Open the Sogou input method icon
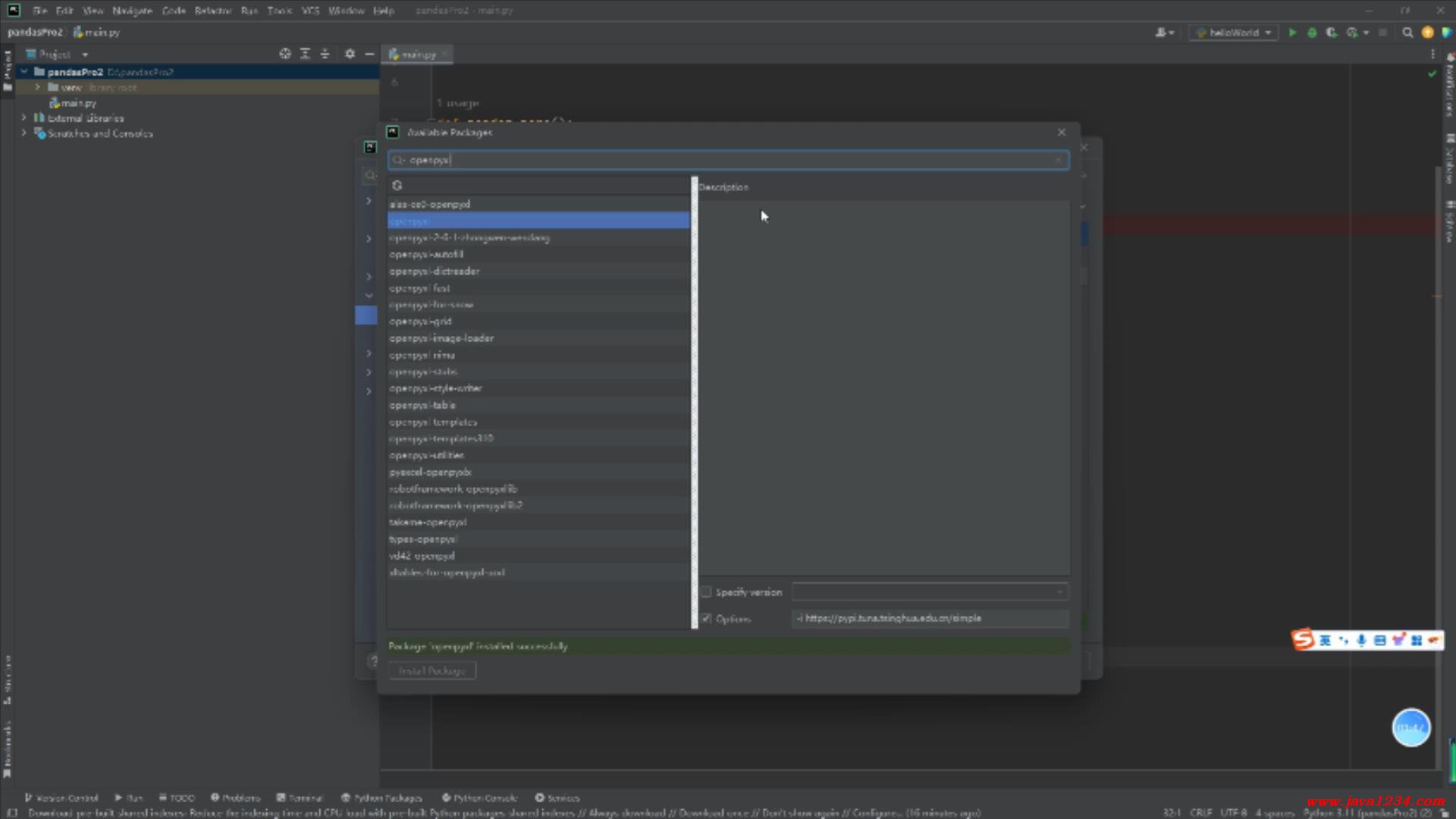1456x819 pixels. tap(1303, 640)
